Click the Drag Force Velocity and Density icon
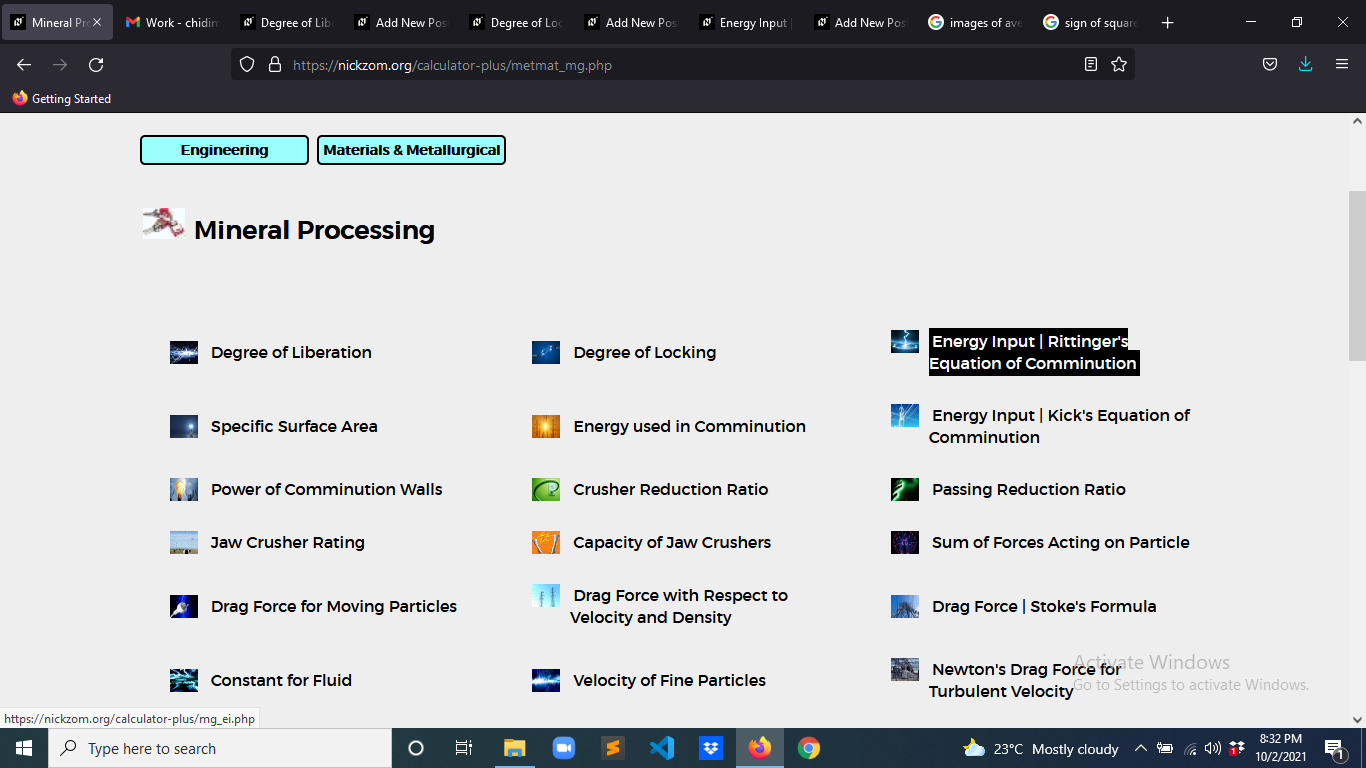Screen dimensions: 1366x768 click(546, 596)
